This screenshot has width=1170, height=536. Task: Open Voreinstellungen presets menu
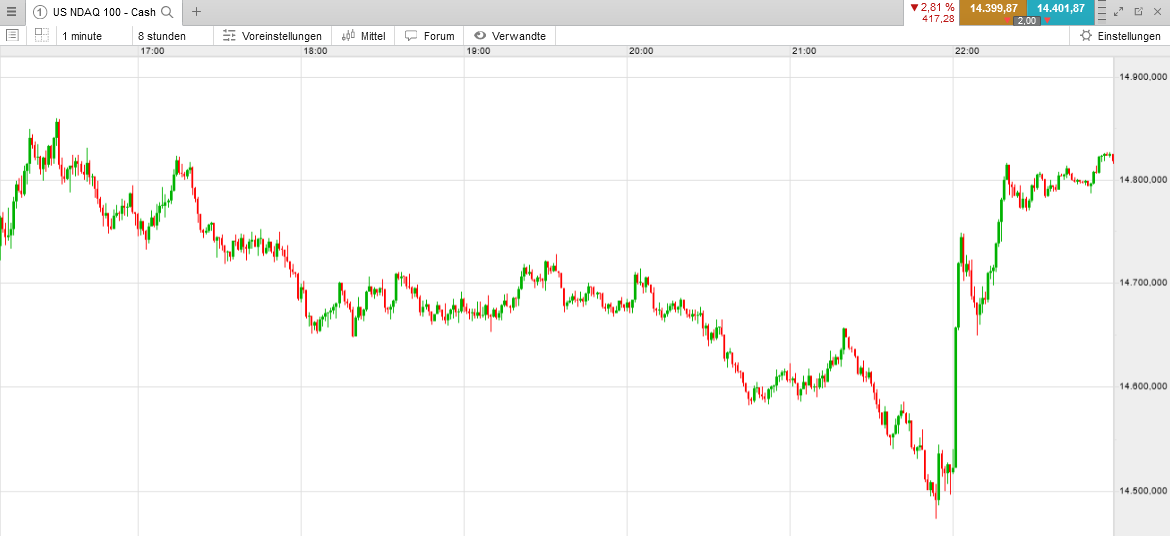pyautogui.click(x=272, y=36)
